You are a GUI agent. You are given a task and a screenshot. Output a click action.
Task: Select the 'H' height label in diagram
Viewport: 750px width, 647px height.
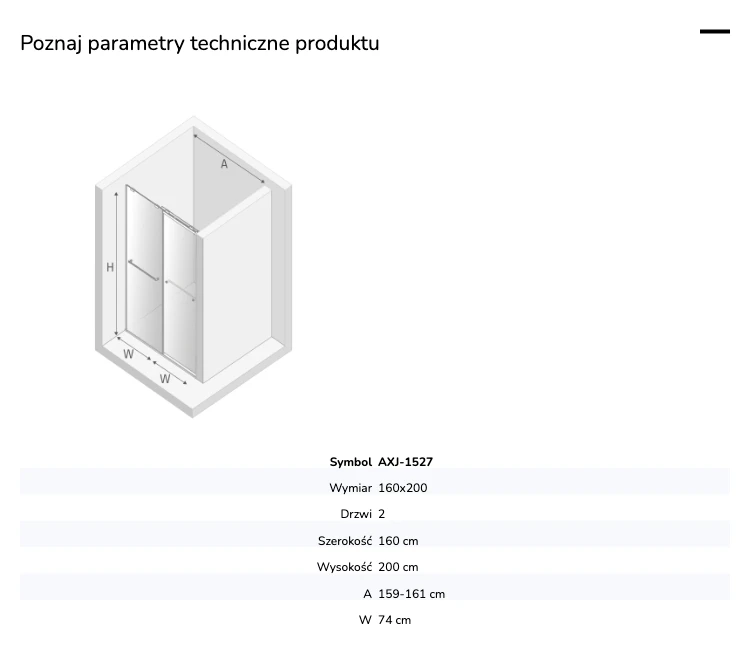coord(110,267)
